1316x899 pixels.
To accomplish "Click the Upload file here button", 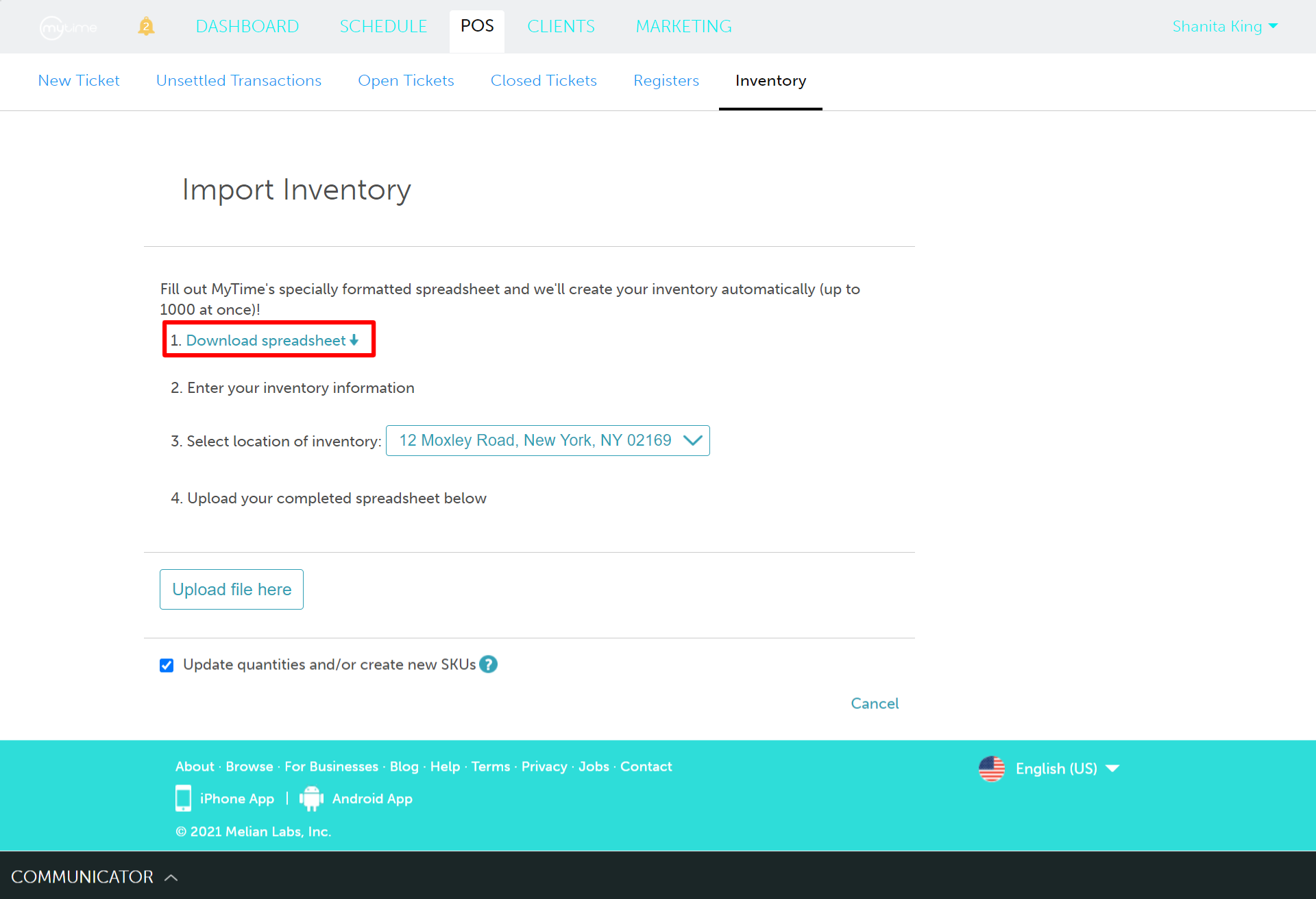I will (232, 589).
